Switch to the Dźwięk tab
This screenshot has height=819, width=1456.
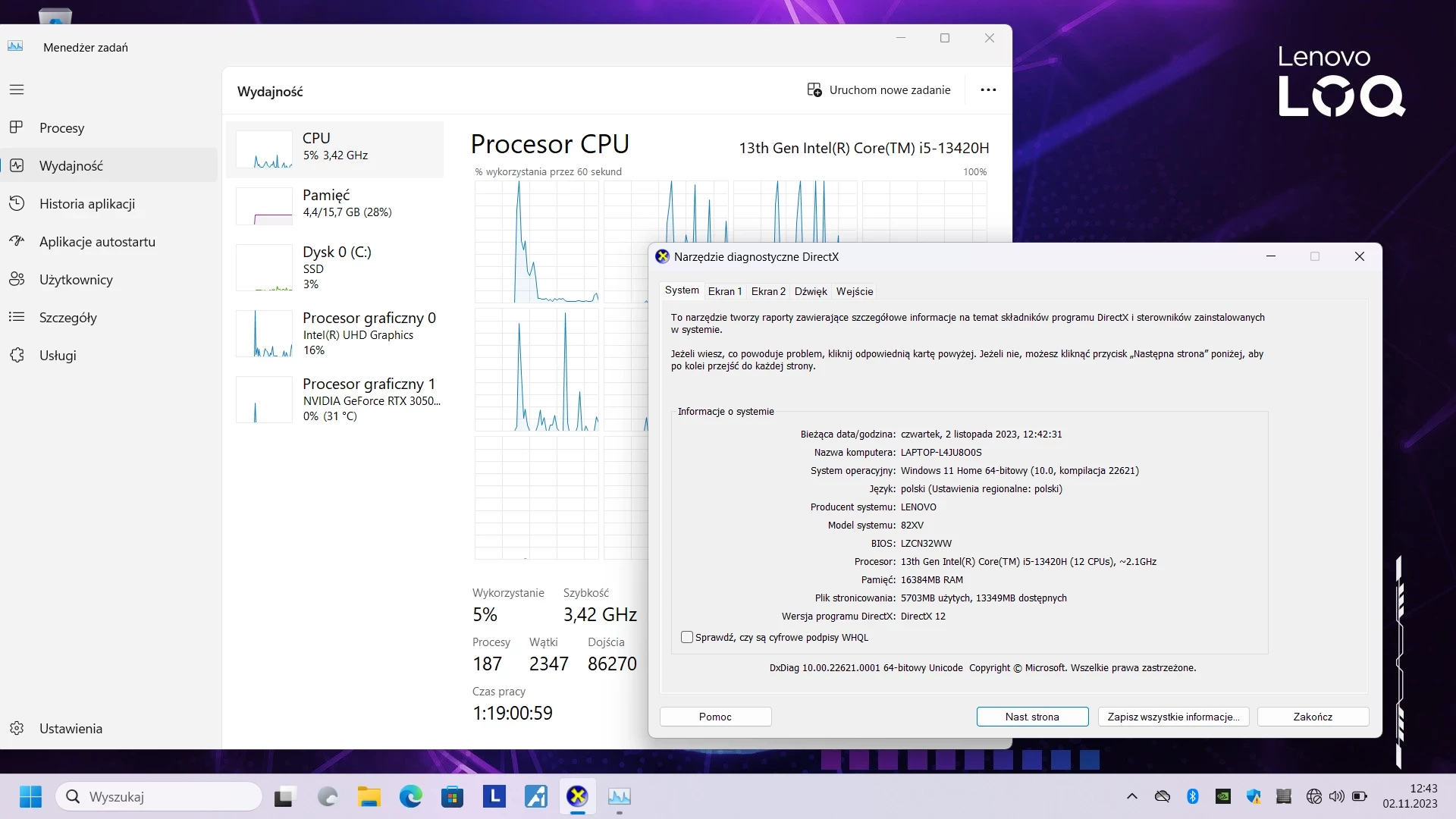click(x=811, y=291)
